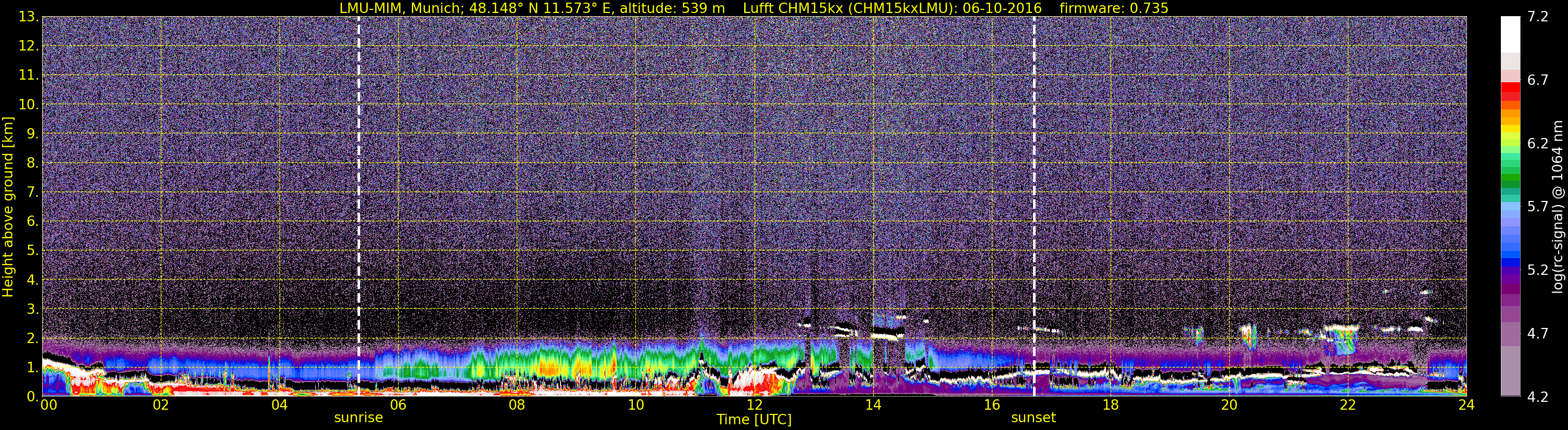This screenshot has height=430, width=1568.
Task: Click the colorbar tick value 7.2
Action: 1538,17
